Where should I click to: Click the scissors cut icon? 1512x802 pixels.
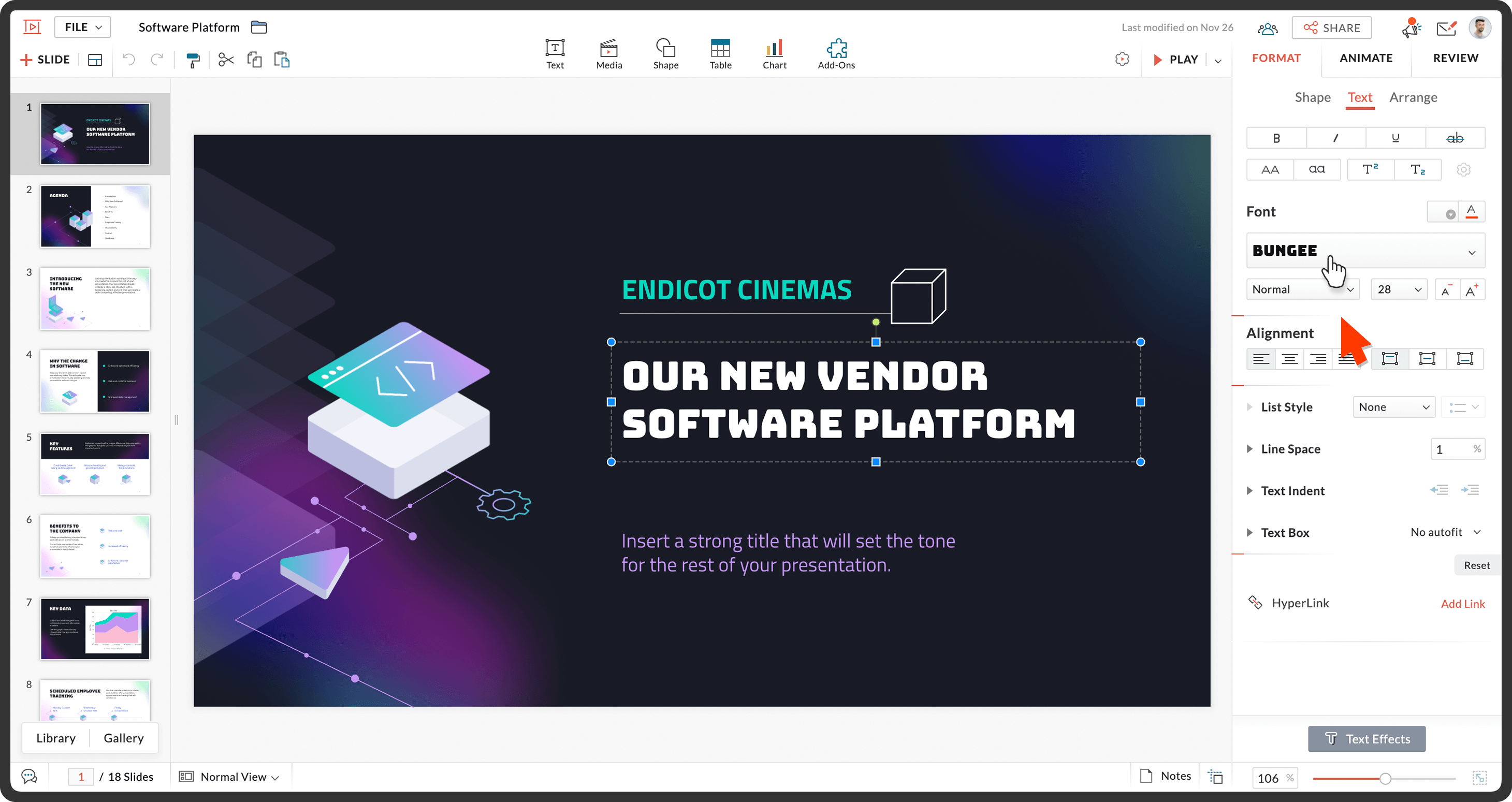tap(226, 60)
